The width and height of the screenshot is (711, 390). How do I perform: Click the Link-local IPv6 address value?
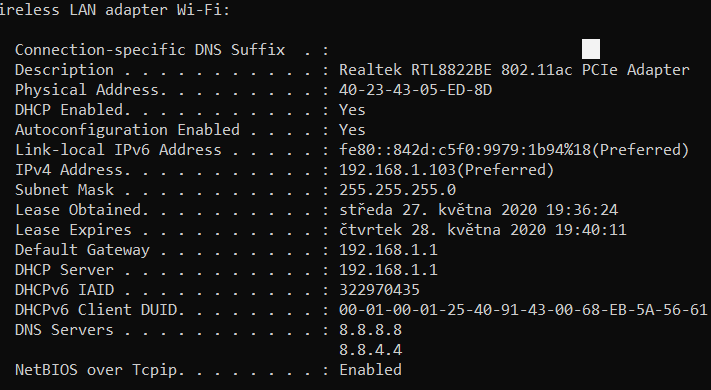click(x=514, y=150)
